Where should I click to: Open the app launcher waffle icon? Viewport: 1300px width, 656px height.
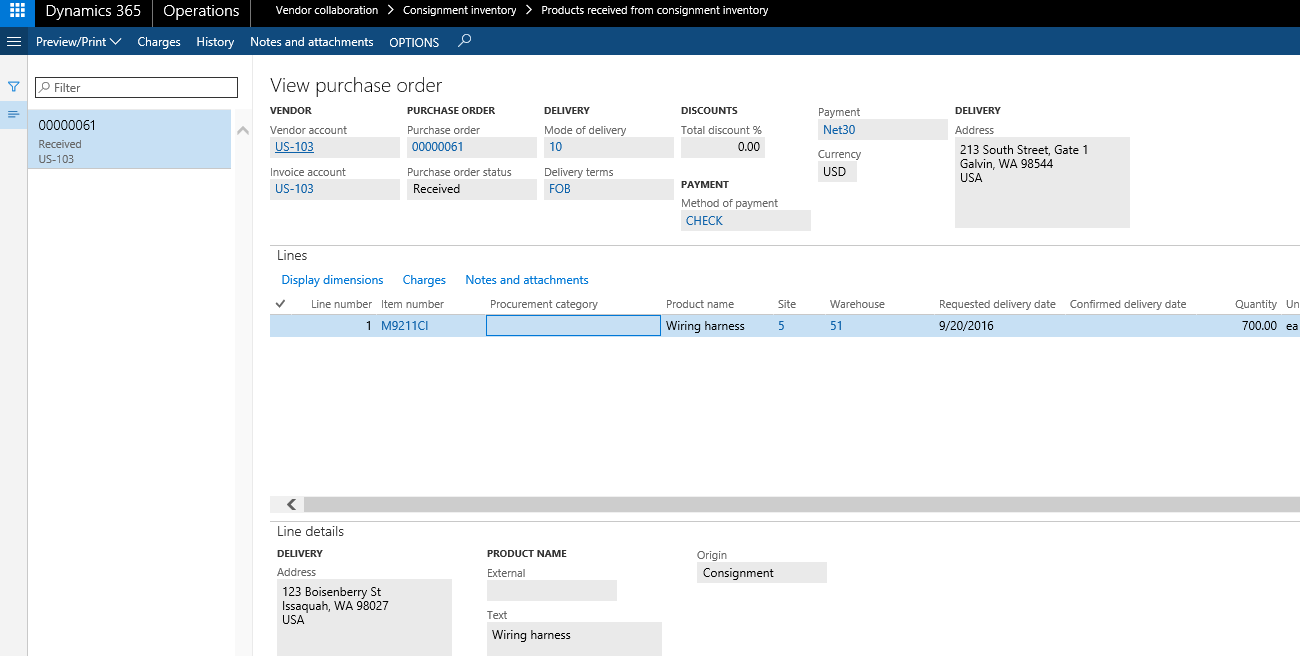17,12
